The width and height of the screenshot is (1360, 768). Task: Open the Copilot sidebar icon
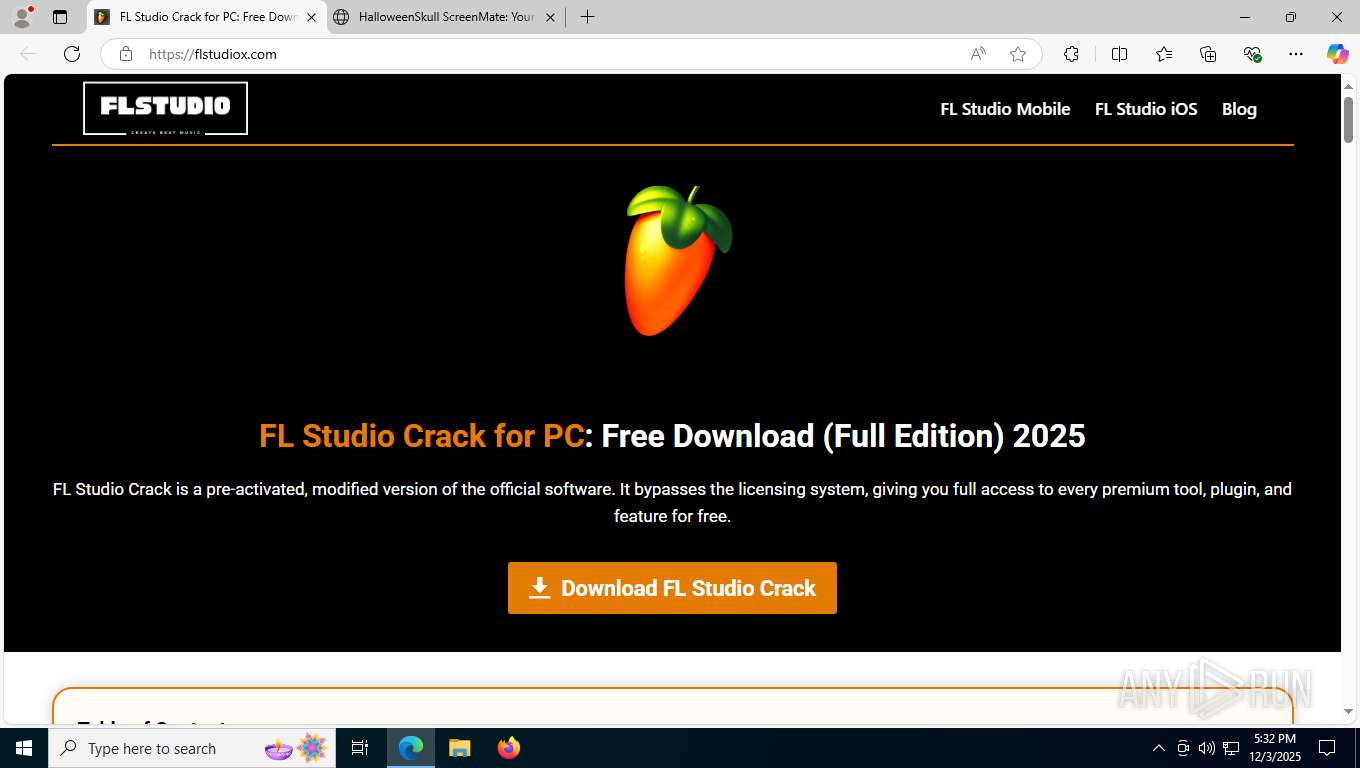1338,54
